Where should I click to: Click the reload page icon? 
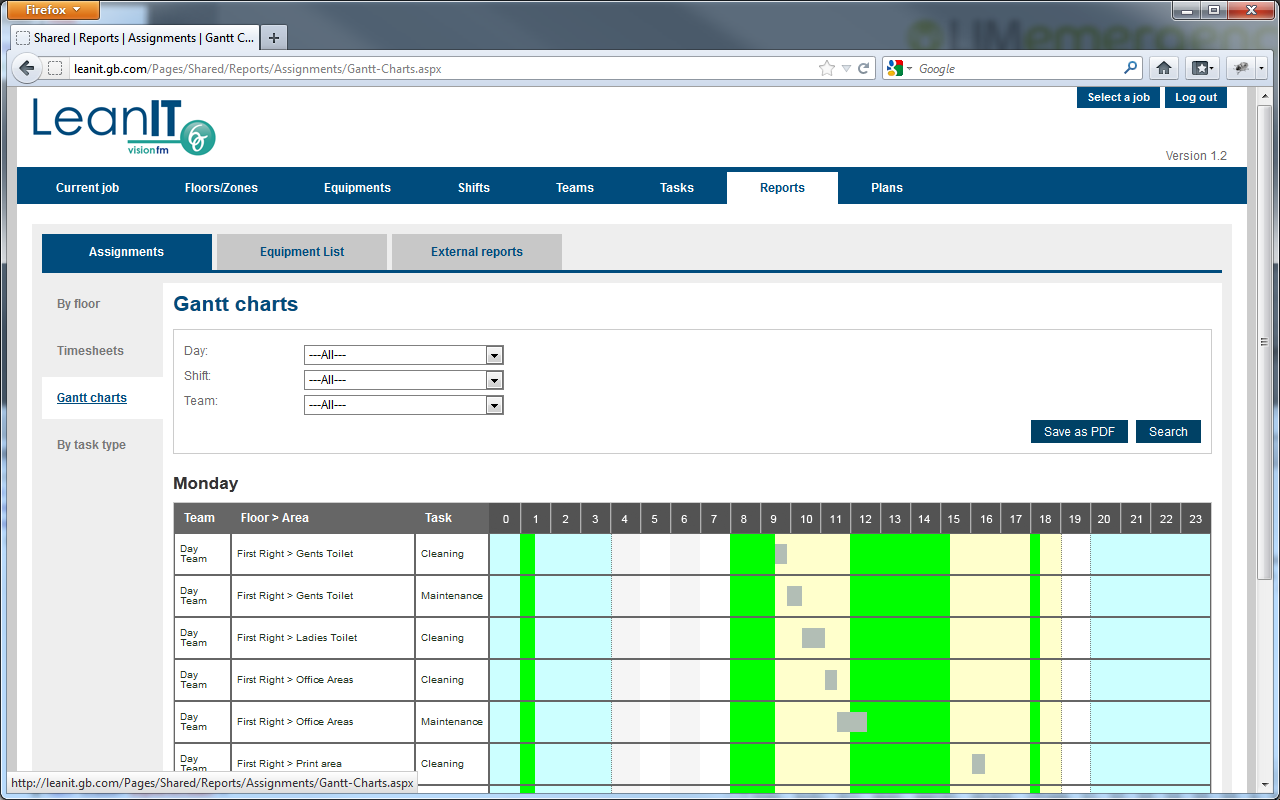click(864, 68)
